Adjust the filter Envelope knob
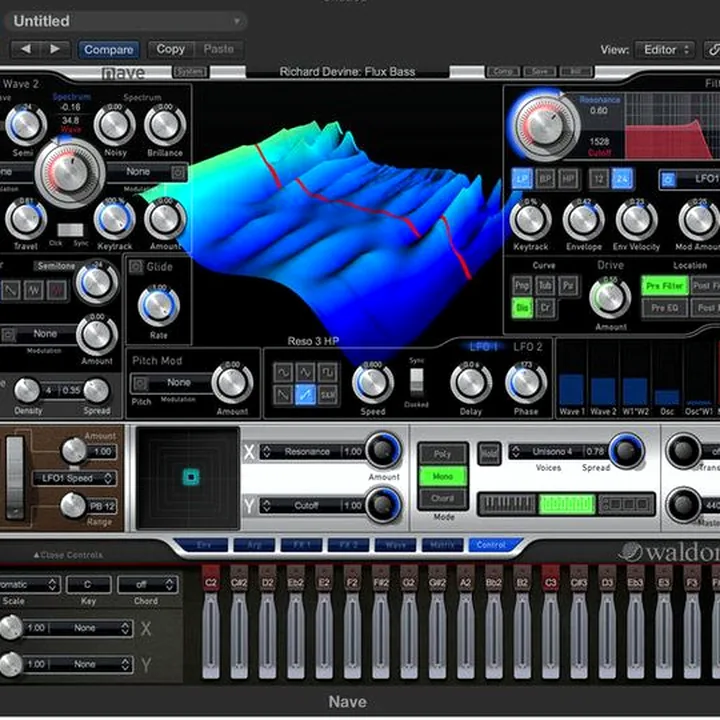Viewport: 720px width, 720px height. [x=583, y=219]
